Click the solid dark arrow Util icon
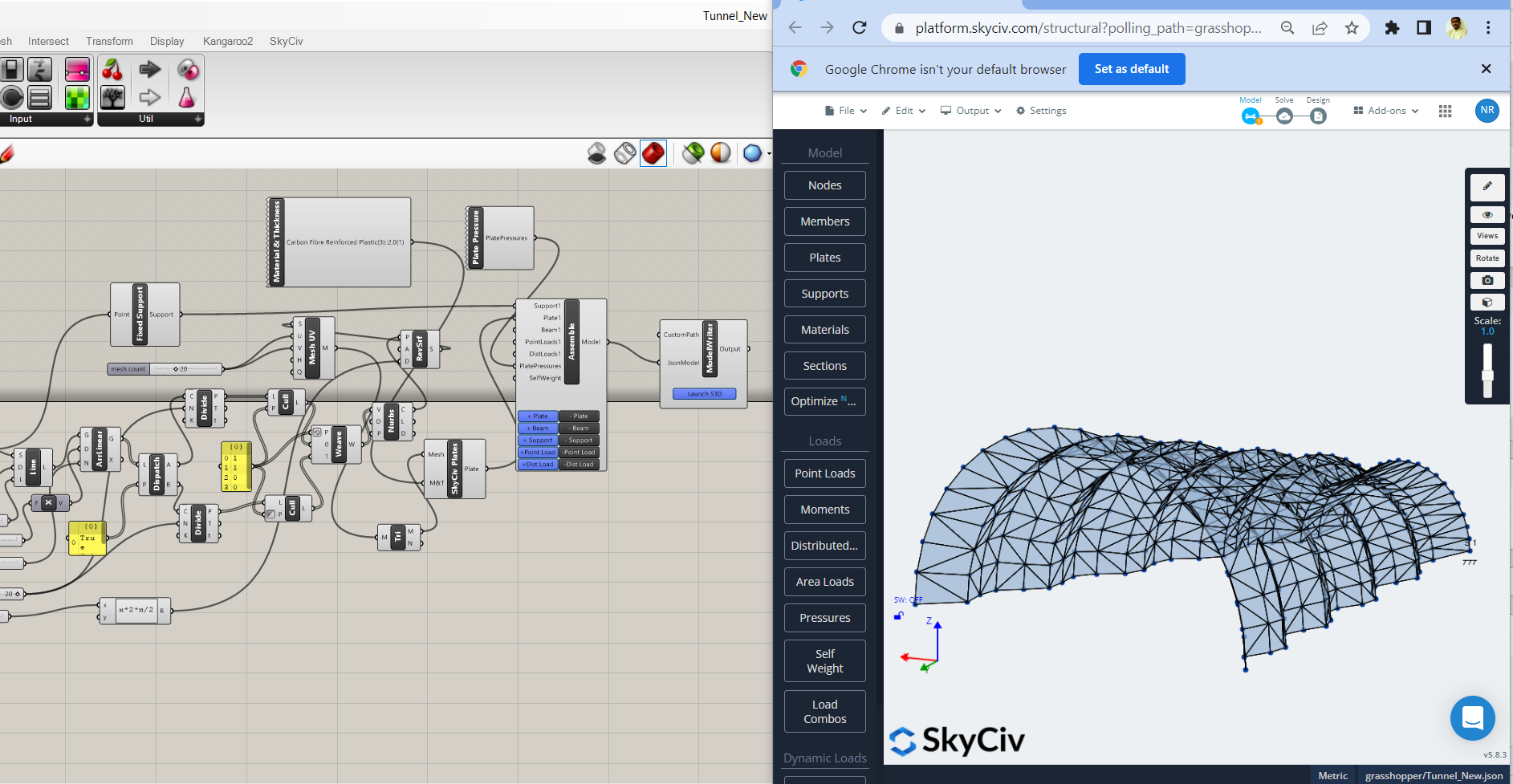 150,70
